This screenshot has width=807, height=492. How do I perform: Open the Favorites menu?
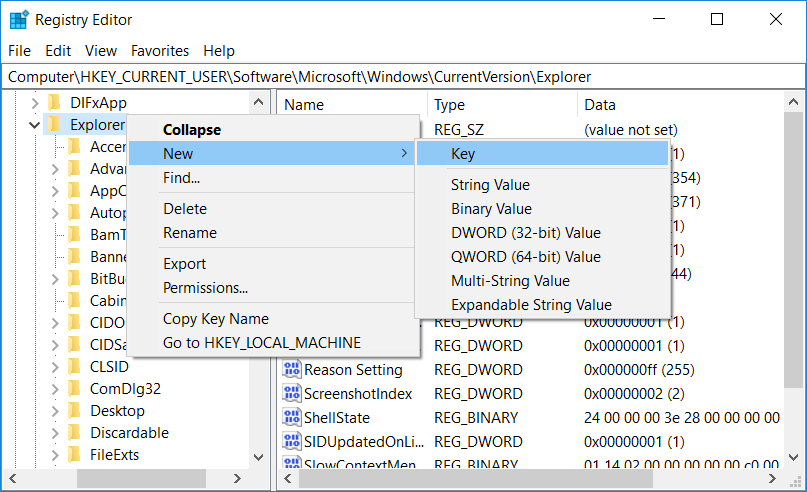pos(160,51)
